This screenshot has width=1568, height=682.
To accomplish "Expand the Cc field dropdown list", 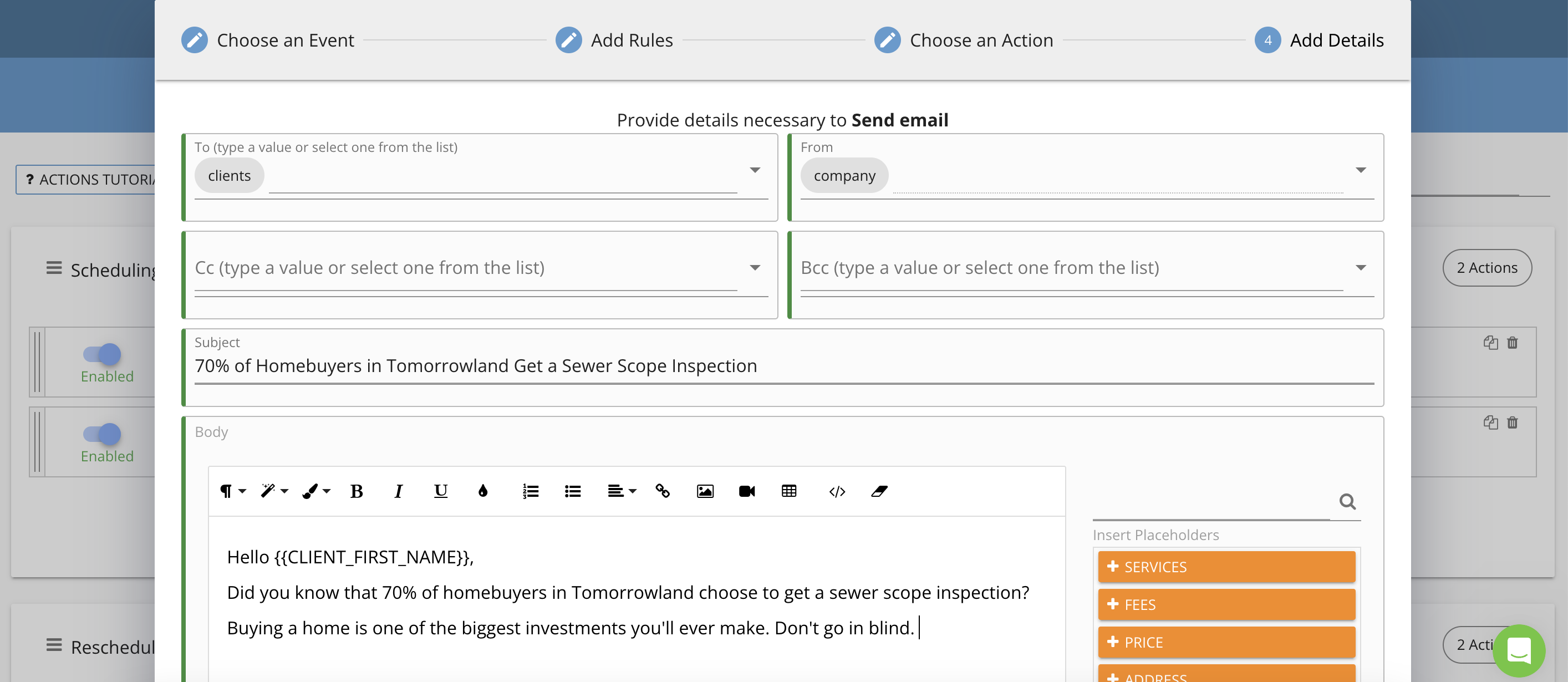I will click(755, 267).
